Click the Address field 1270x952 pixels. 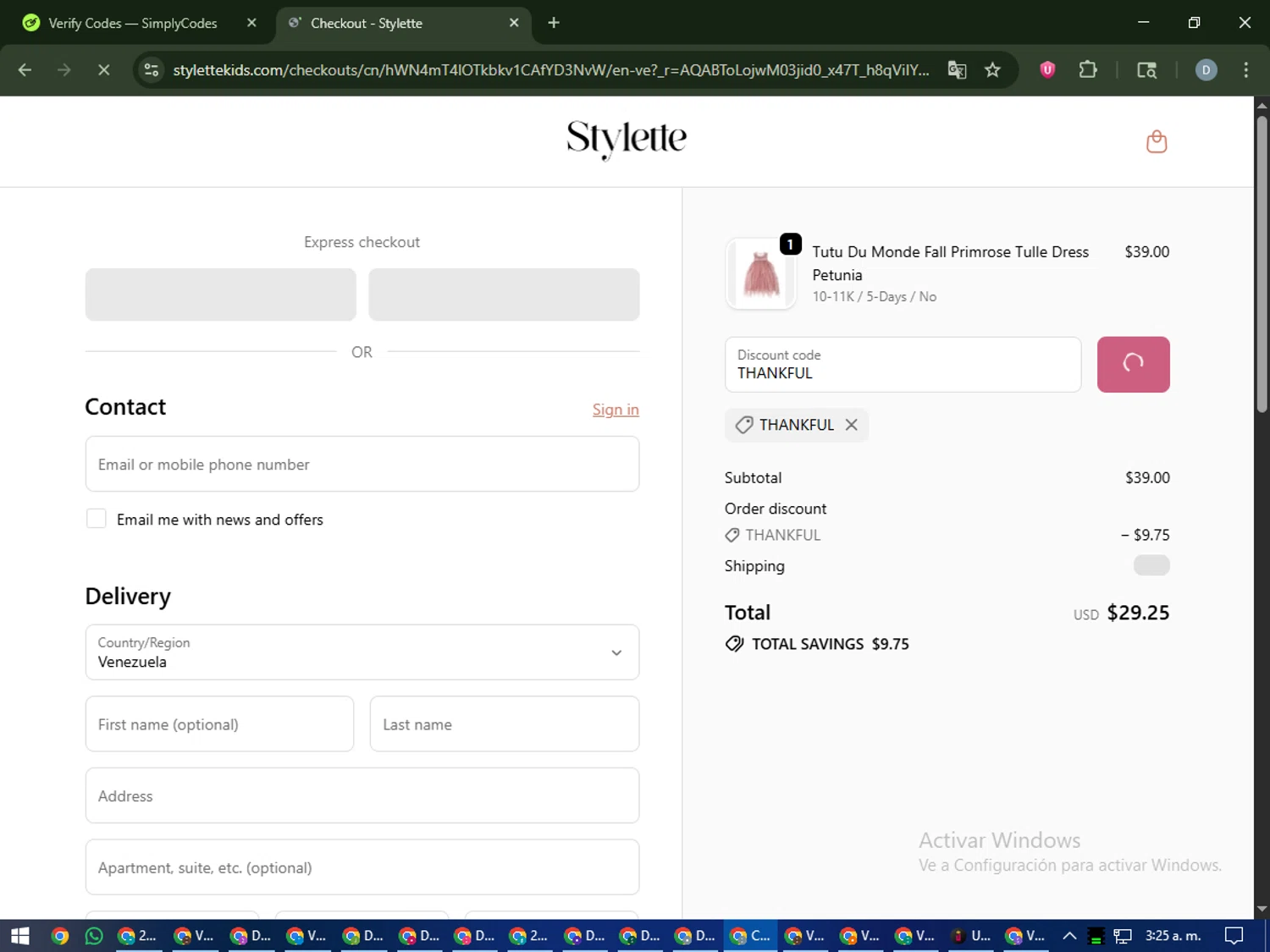tap(362, 795)
